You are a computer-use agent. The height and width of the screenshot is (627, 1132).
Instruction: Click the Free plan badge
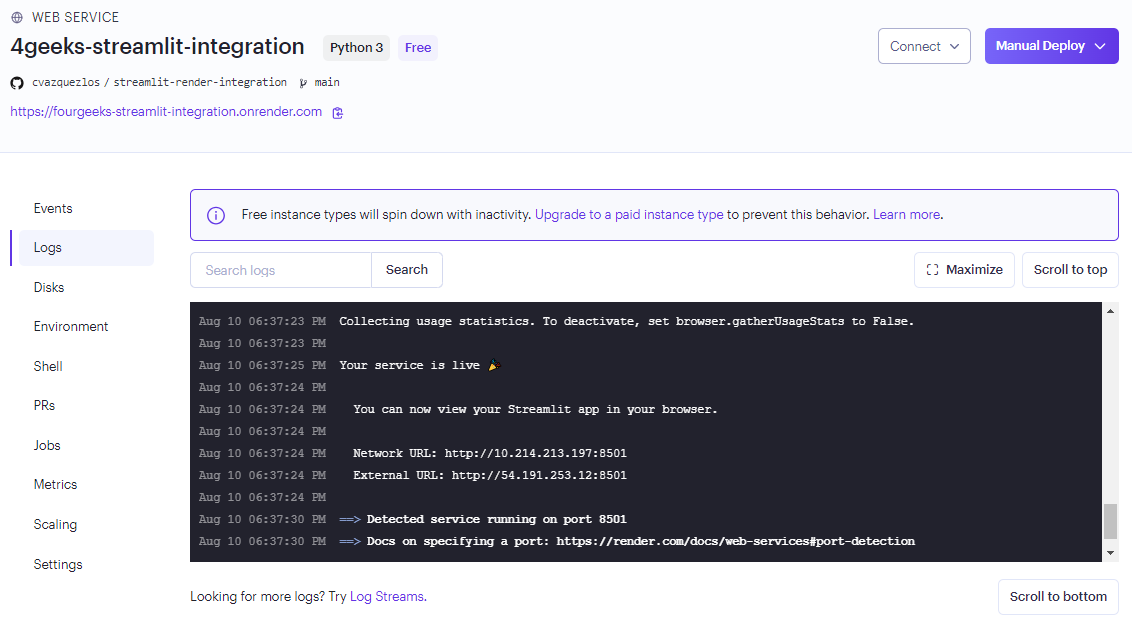point(418,48)
